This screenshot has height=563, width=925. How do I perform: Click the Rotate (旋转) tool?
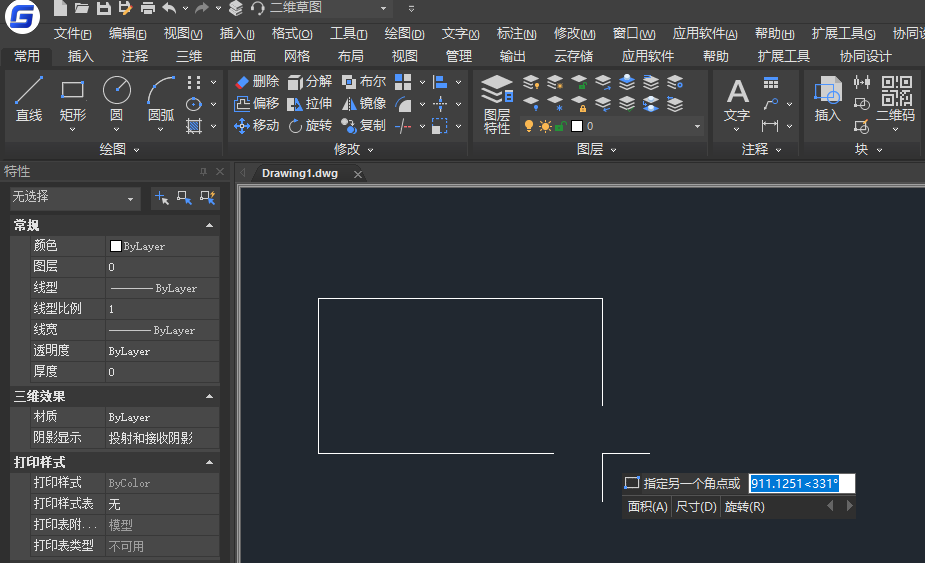point(310,126)
